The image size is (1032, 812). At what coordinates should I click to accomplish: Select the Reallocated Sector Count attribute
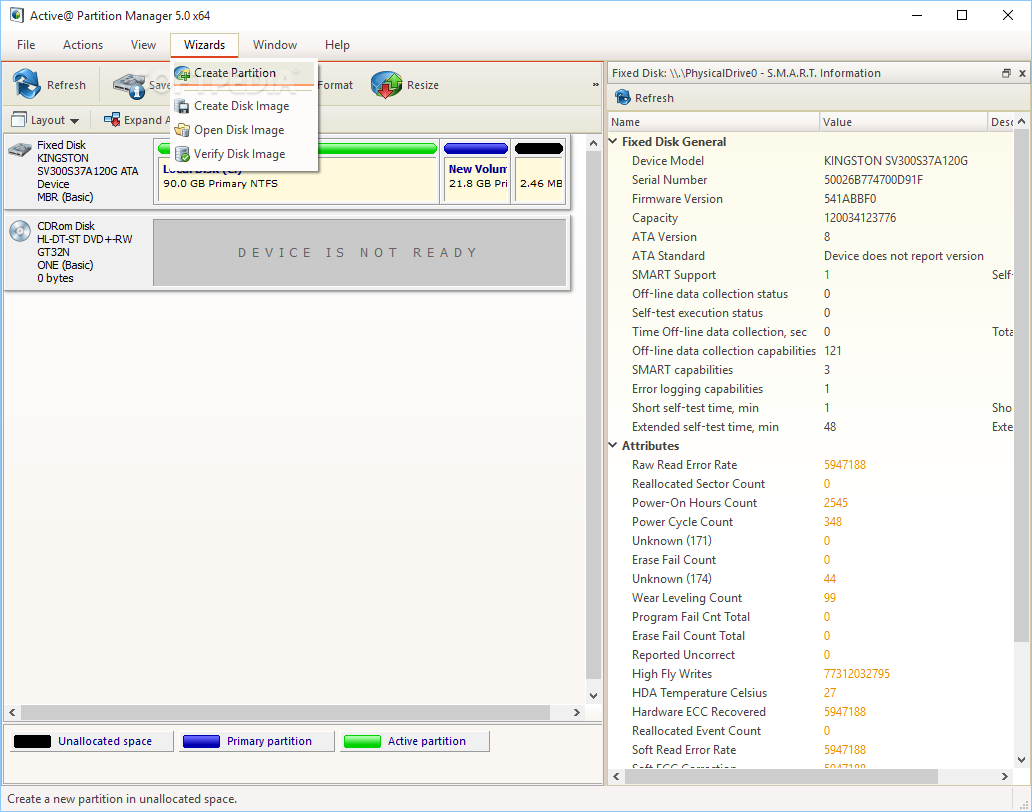[x=811, y=484]
